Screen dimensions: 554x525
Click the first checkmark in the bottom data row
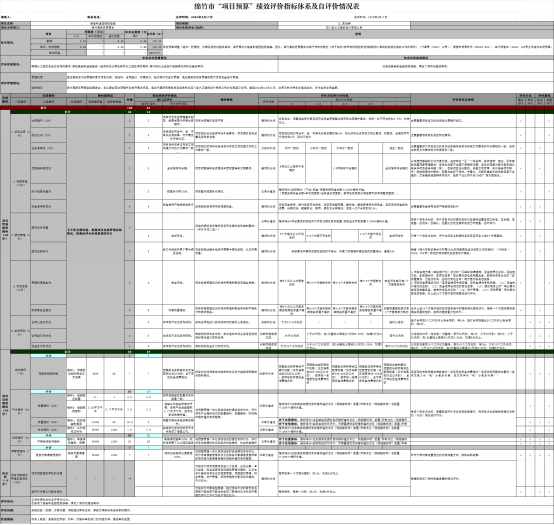[521, 491]
